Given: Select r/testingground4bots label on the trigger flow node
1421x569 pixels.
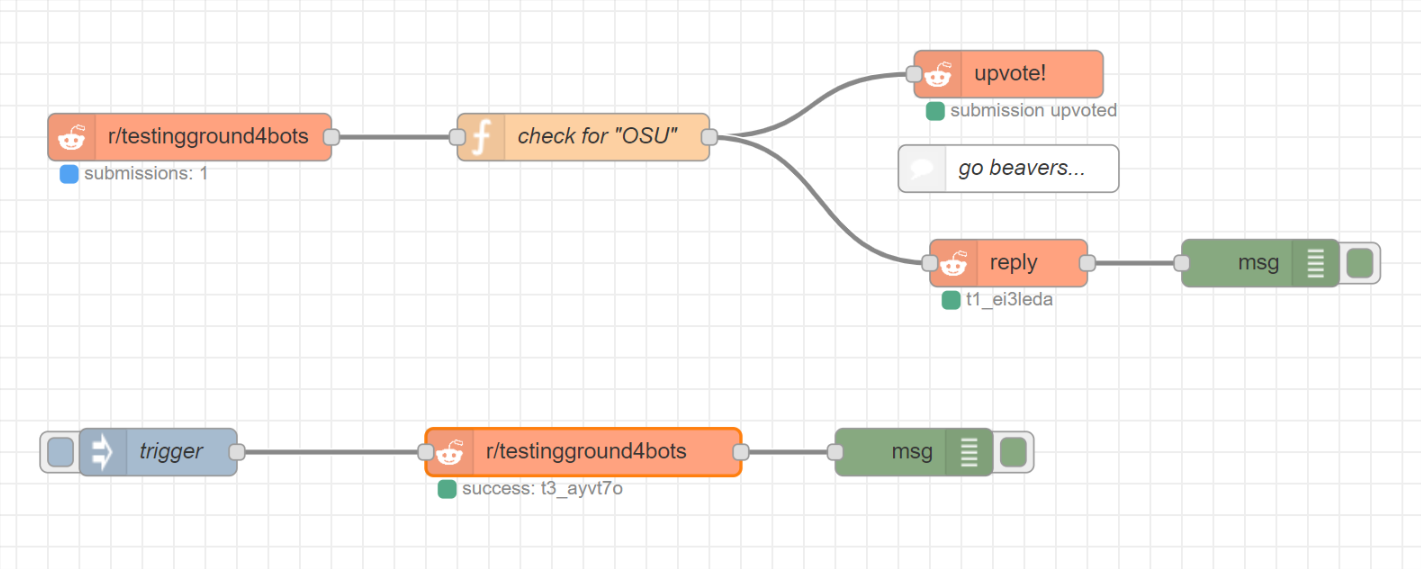Looking at the screenshot, I should (586, 452).
